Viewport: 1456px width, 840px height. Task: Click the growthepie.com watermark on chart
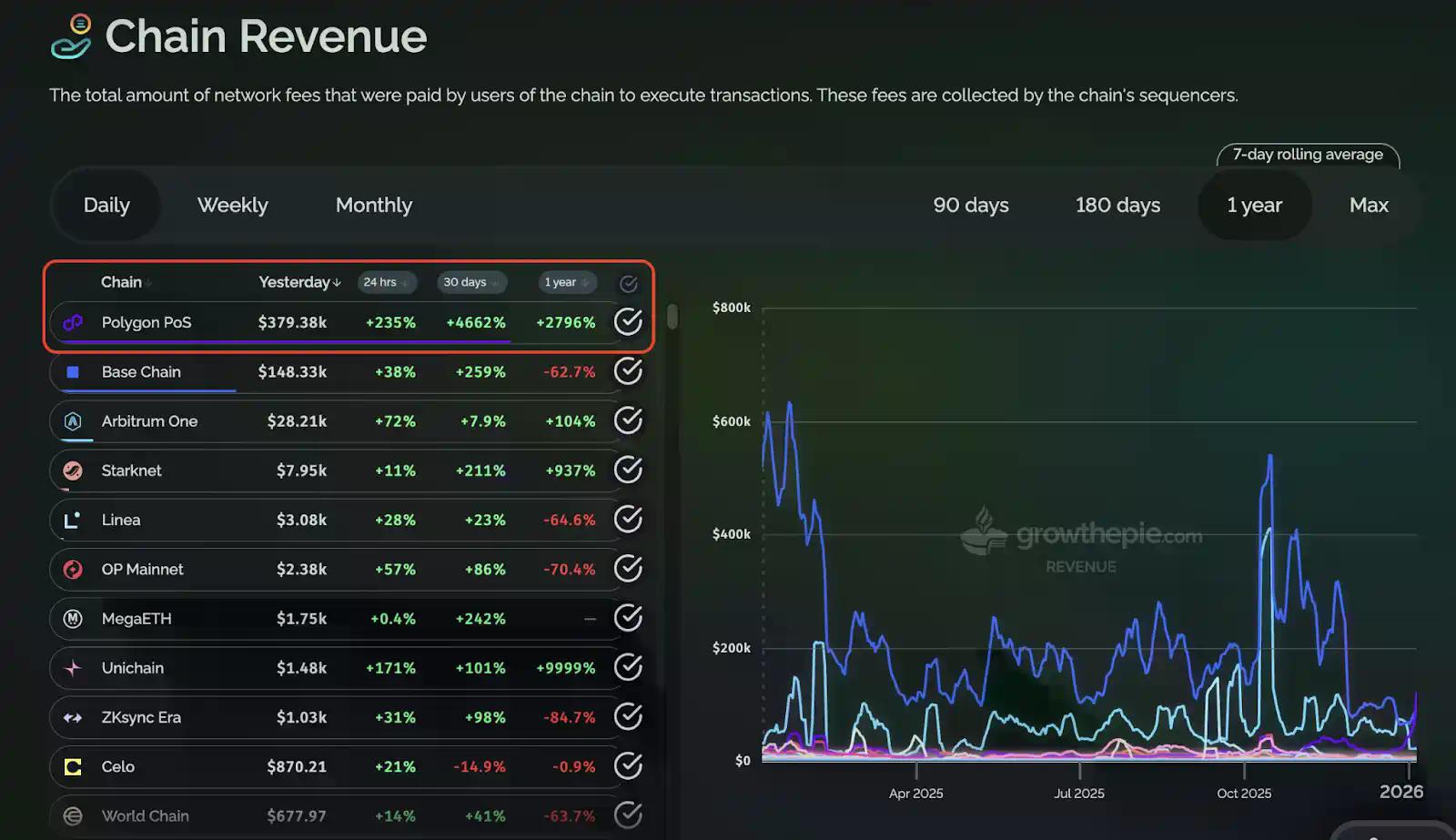click(x=1083, y=535)
